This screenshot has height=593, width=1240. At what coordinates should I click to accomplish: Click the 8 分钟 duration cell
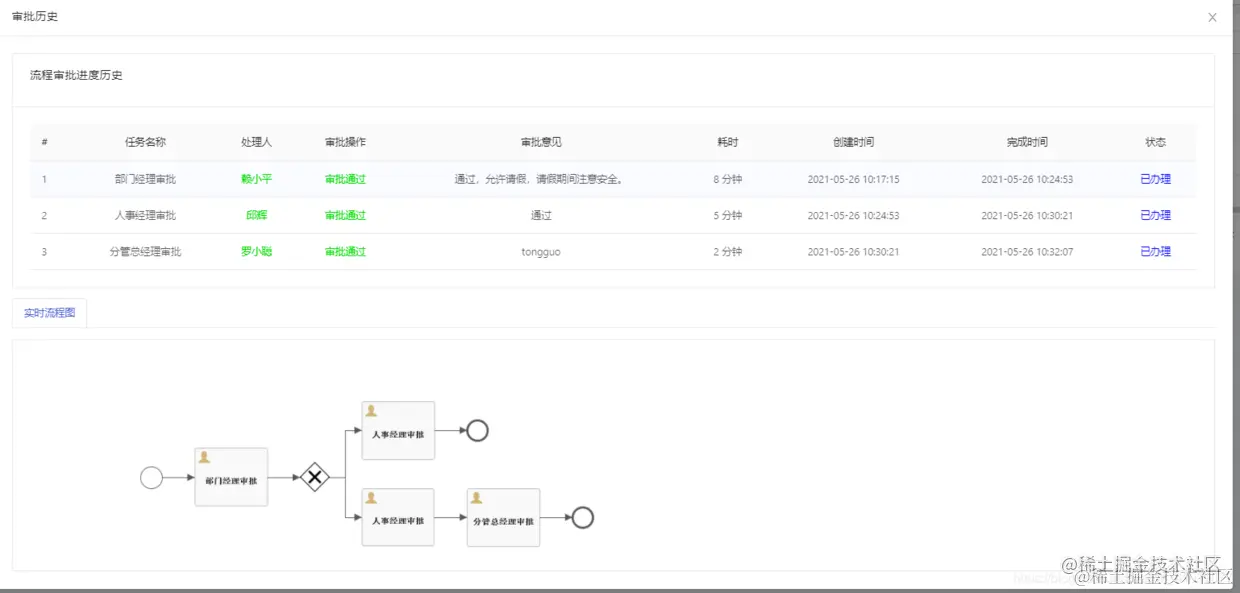click(727, 179)
